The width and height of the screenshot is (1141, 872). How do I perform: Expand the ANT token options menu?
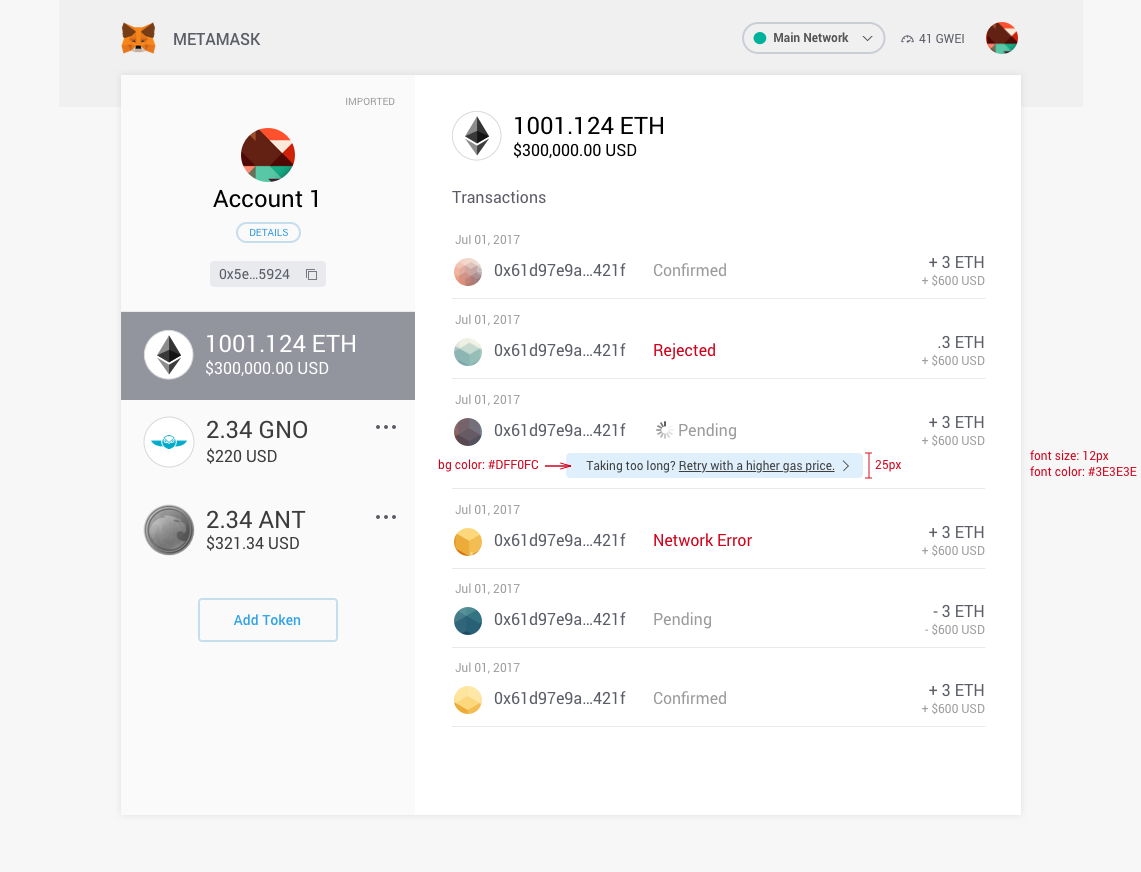point(386,517)
